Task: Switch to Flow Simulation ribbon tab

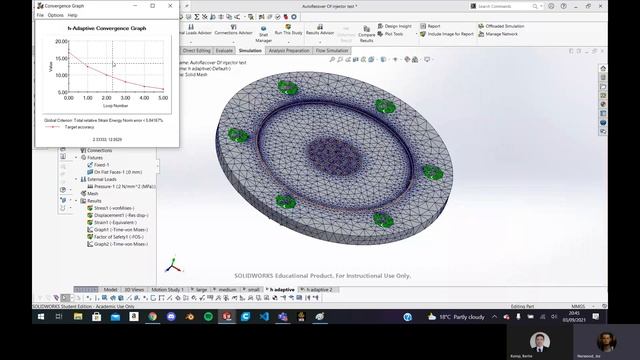Action: [332, 51]
